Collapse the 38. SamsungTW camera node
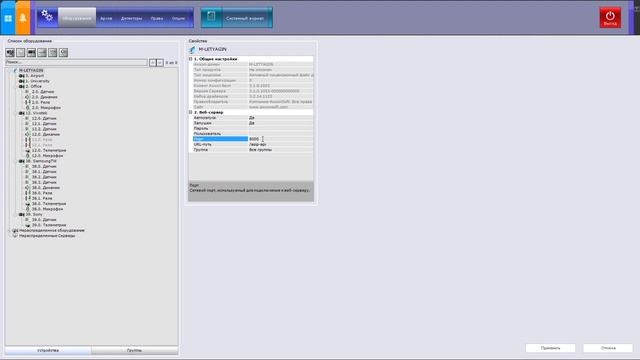 point(16,161)
